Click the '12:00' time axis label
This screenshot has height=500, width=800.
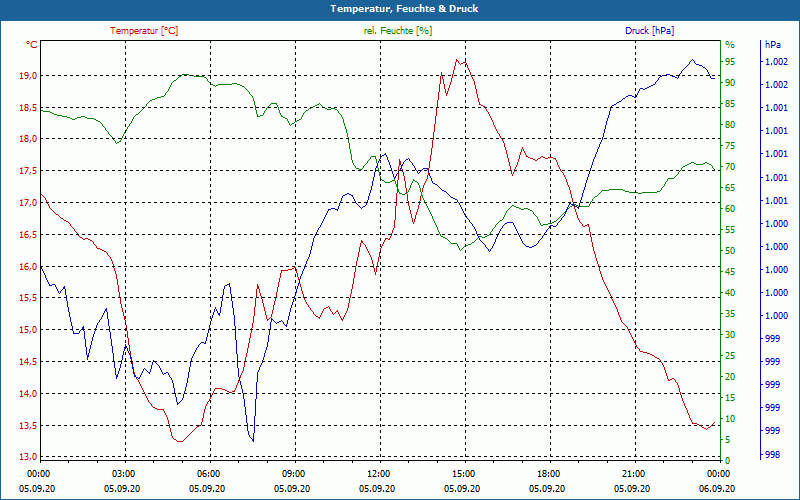(377, 474)
